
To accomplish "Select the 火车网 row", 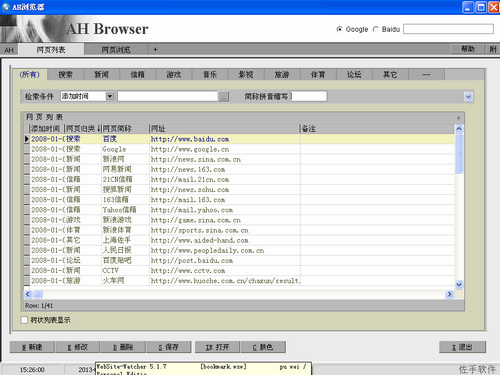I will click(x=239, y=281).
